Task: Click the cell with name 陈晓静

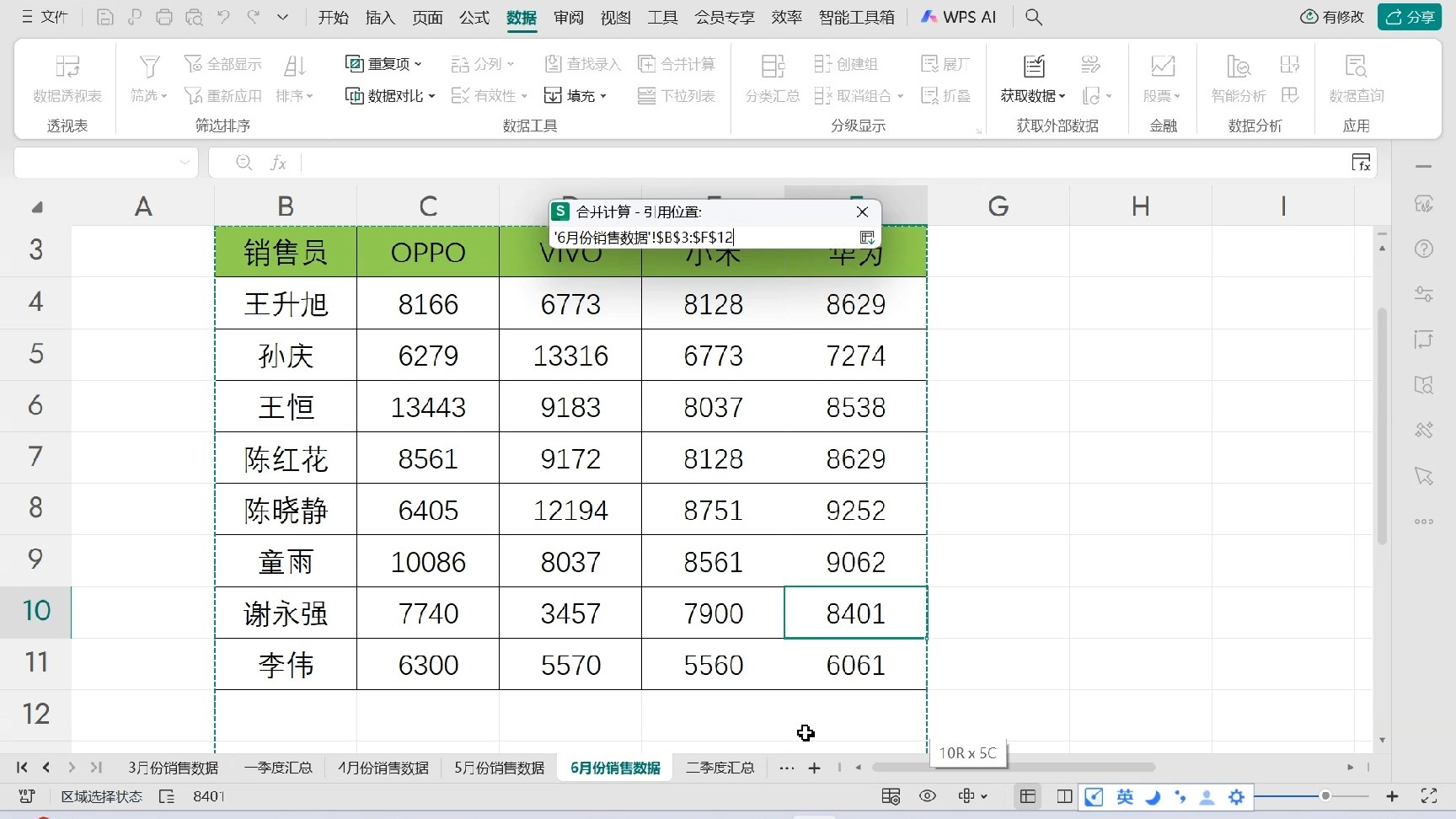Action: 286,510
